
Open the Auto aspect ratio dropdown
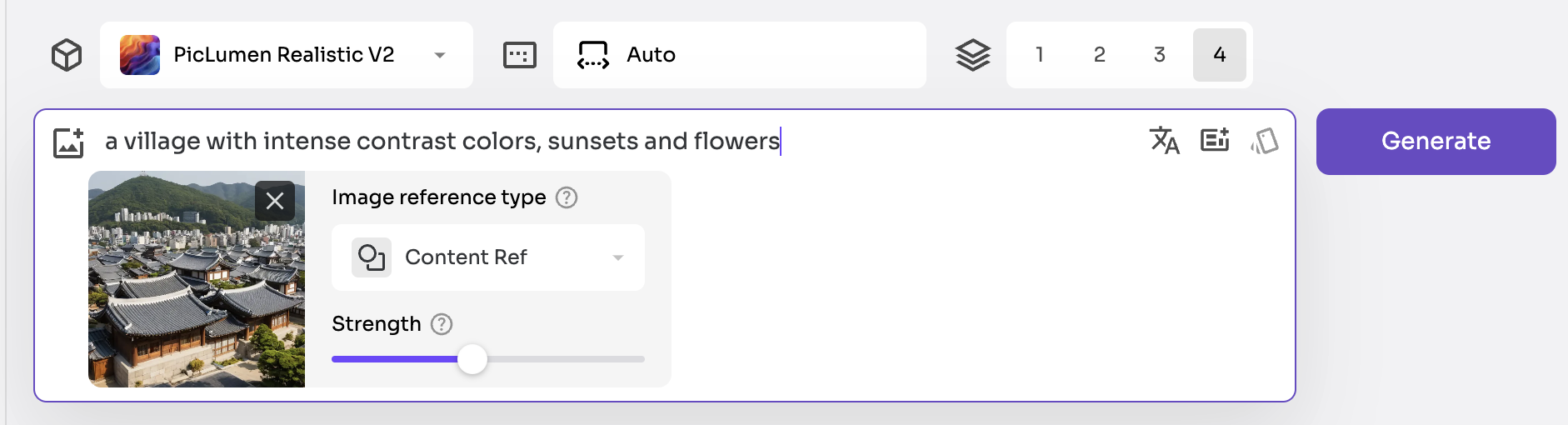point(740,55)
